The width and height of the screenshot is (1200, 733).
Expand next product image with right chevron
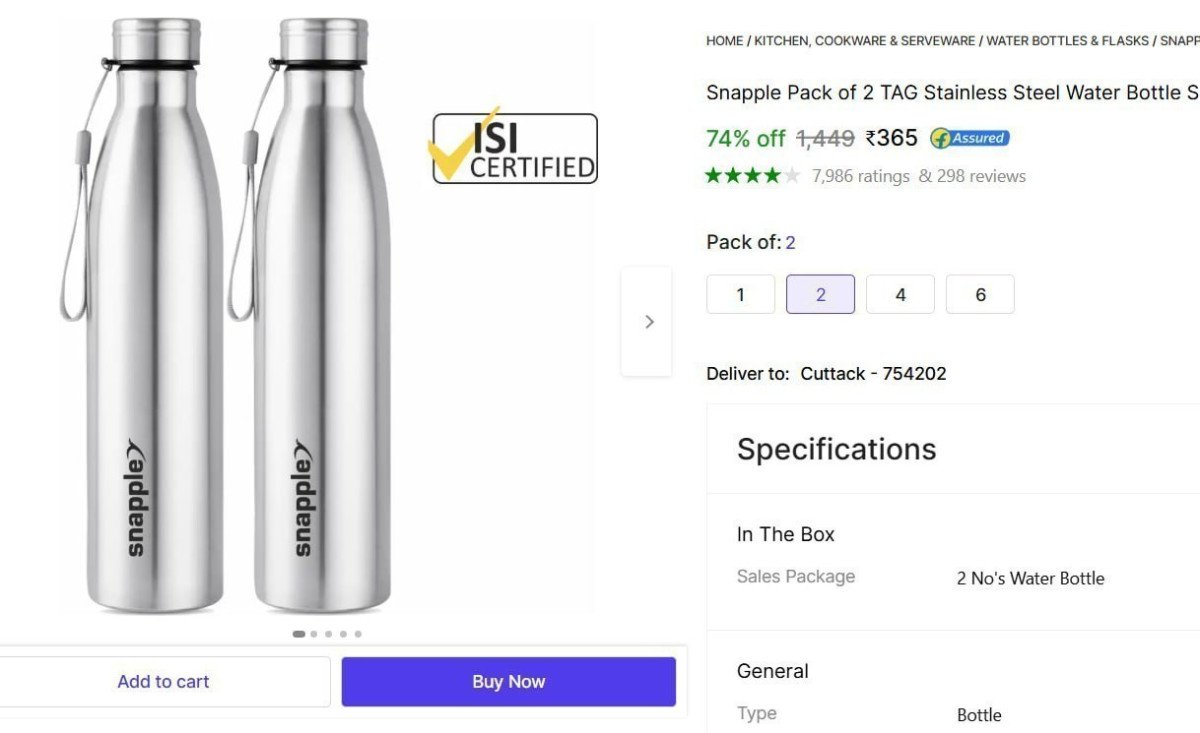pyautogui.click(x=649, y=321)
